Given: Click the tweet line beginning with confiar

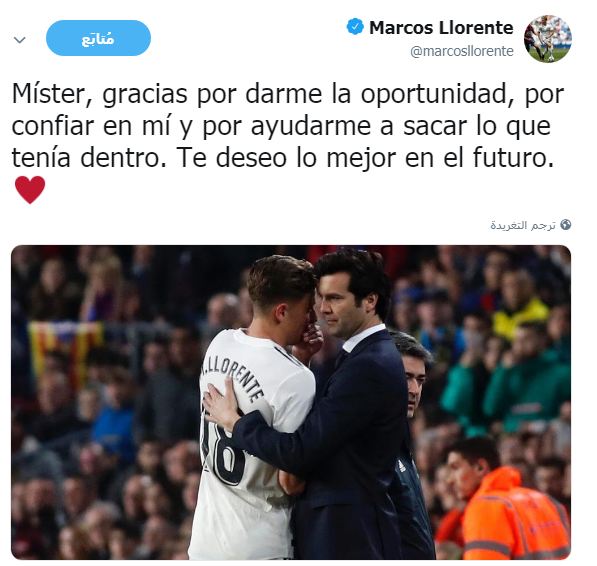Looking at the screenshot, I should pos(281,126).
